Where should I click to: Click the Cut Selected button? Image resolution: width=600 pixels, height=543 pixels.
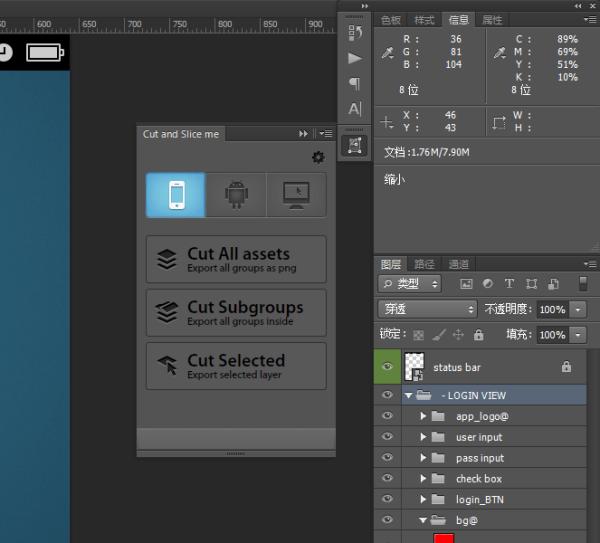236,366
